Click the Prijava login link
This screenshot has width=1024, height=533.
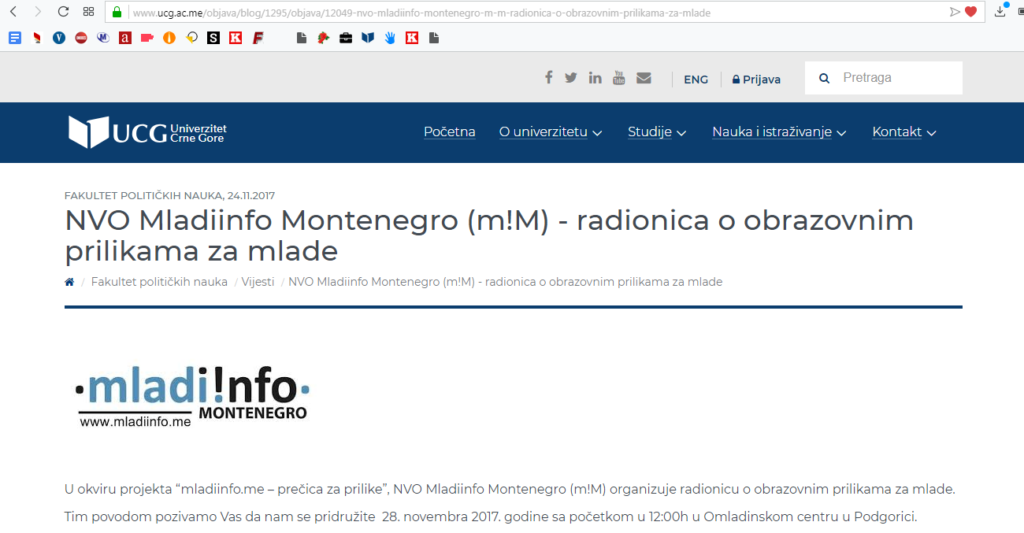click(x=756, y=79)
